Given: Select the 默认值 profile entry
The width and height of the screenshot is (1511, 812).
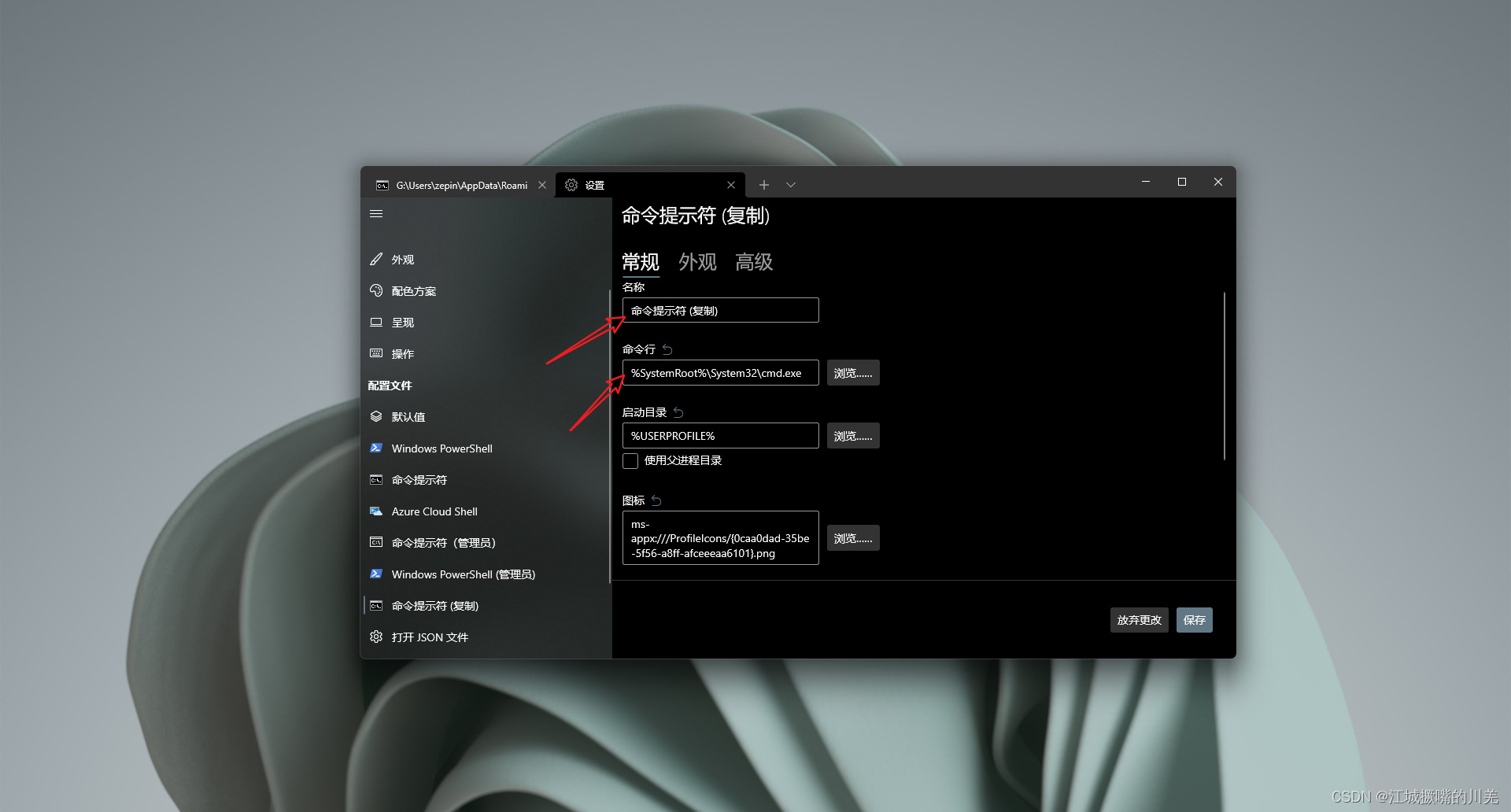Looking at the screenshot, I should (x=485, y=417).
